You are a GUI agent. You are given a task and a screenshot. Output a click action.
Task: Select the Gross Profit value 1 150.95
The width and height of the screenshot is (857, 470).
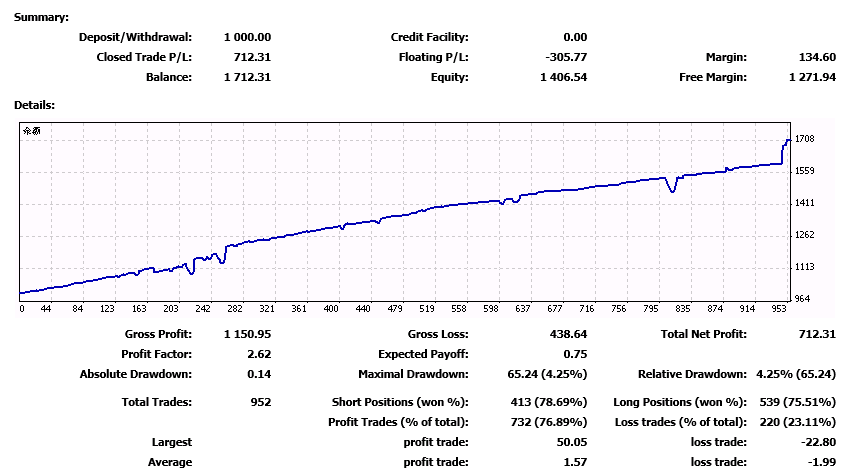pyautogui.click(x=248, y=334)
